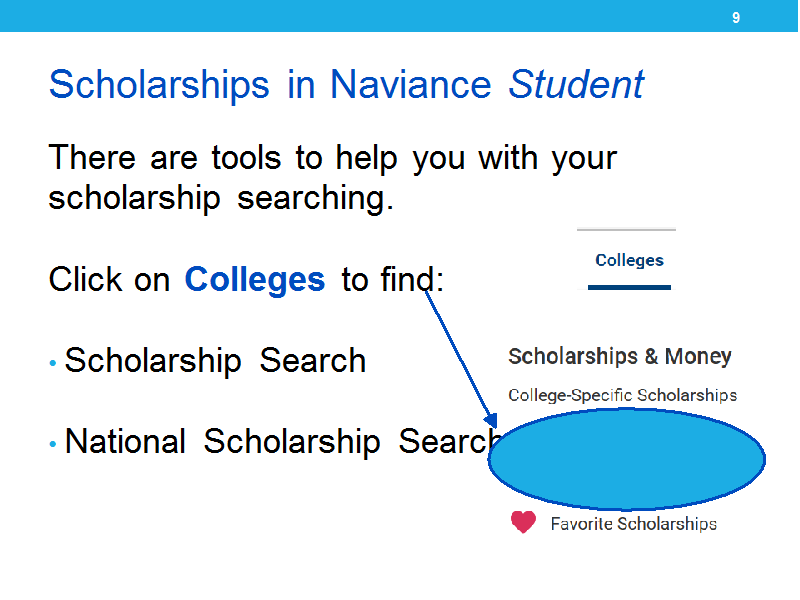Click the paragraph about scholarship searching tools
This screenshot has width=800, height=600.
pyautogui.click(x=333, y=178)
